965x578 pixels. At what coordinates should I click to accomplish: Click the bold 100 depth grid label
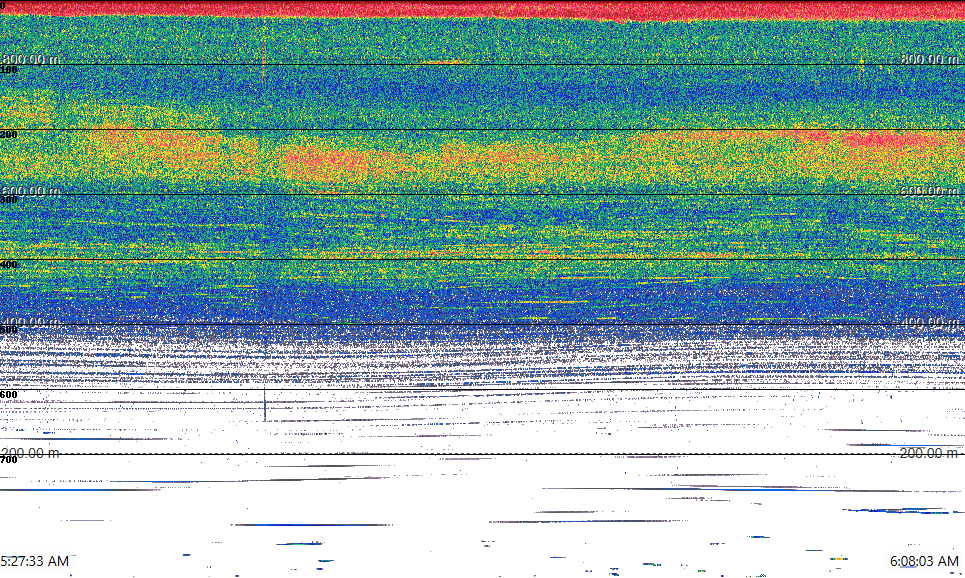[9, 70]
